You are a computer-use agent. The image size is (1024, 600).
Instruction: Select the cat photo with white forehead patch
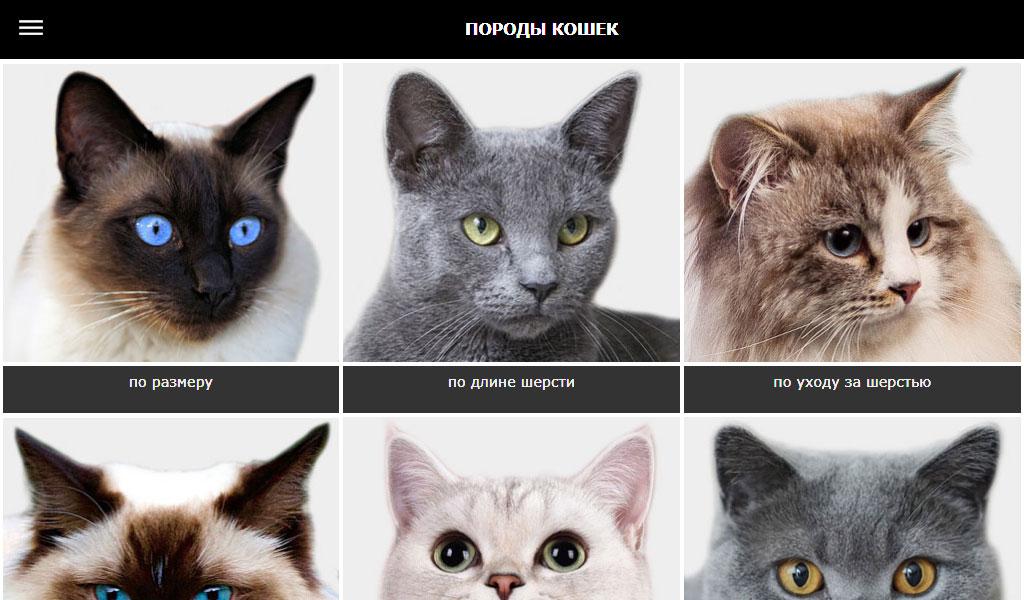171,509
